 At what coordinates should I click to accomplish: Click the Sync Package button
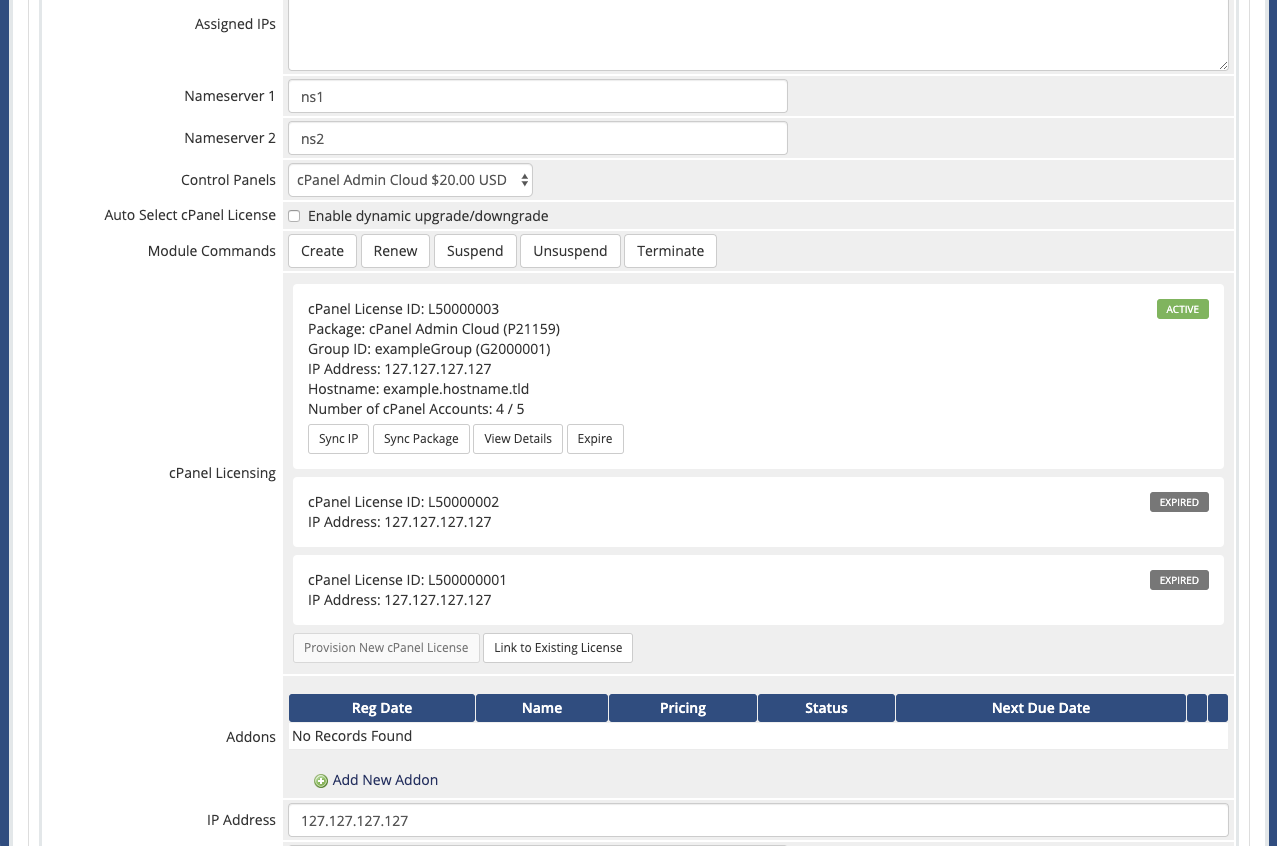(x=421, y=439)
